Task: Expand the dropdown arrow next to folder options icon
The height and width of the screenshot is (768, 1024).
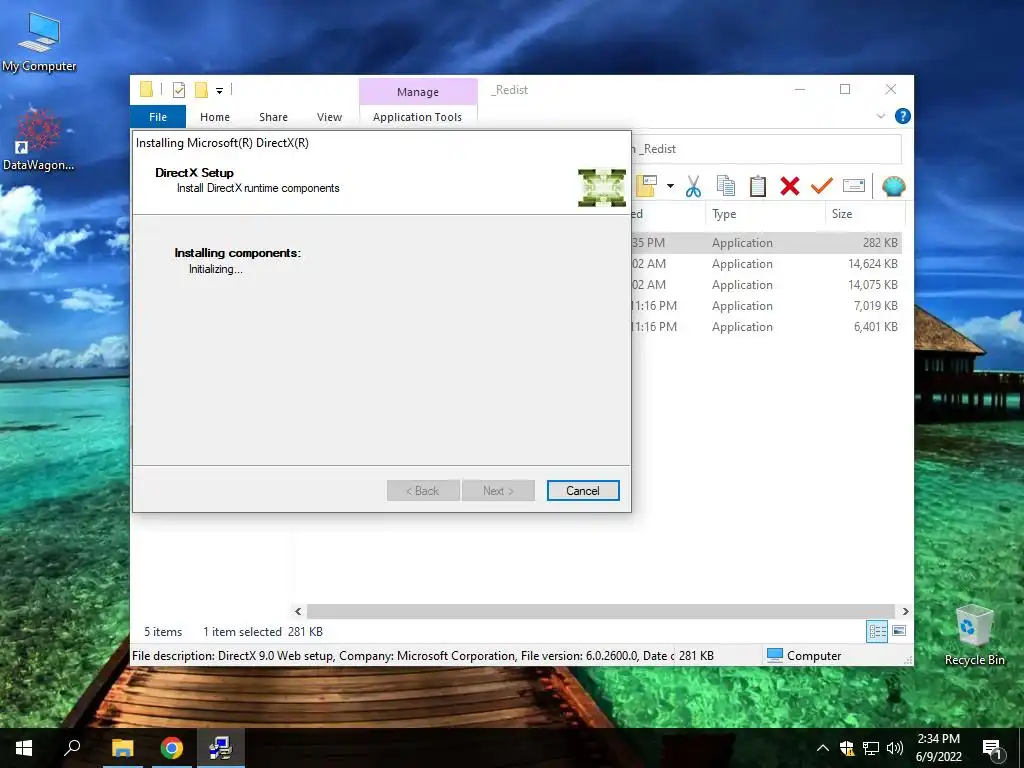Action: pos(670,186)
